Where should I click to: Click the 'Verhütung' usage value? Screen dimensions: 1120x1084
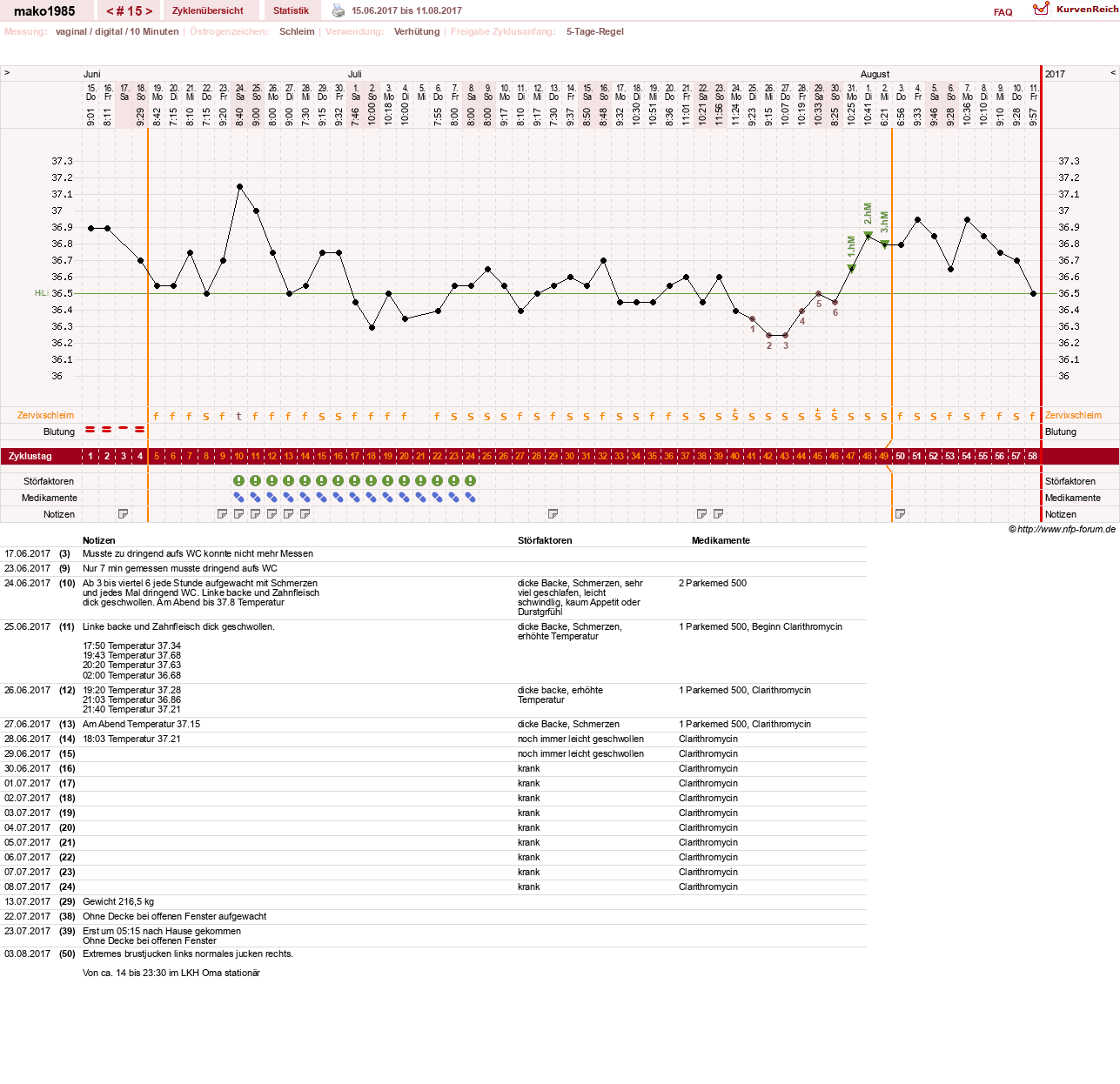[x=417, y=31]
